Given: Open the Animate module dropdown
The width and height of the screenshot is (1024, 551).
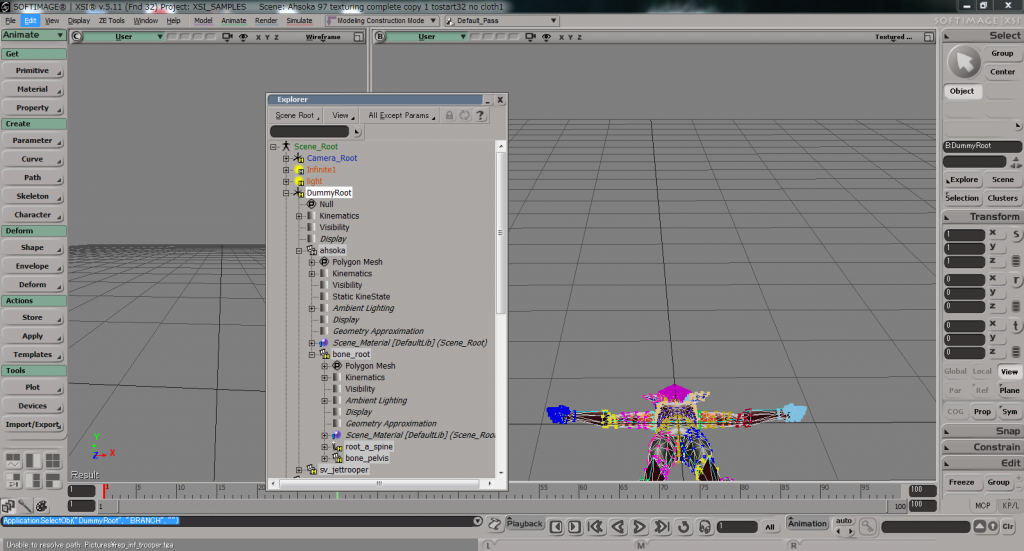Looking at the screenshot, I should 33,35.
